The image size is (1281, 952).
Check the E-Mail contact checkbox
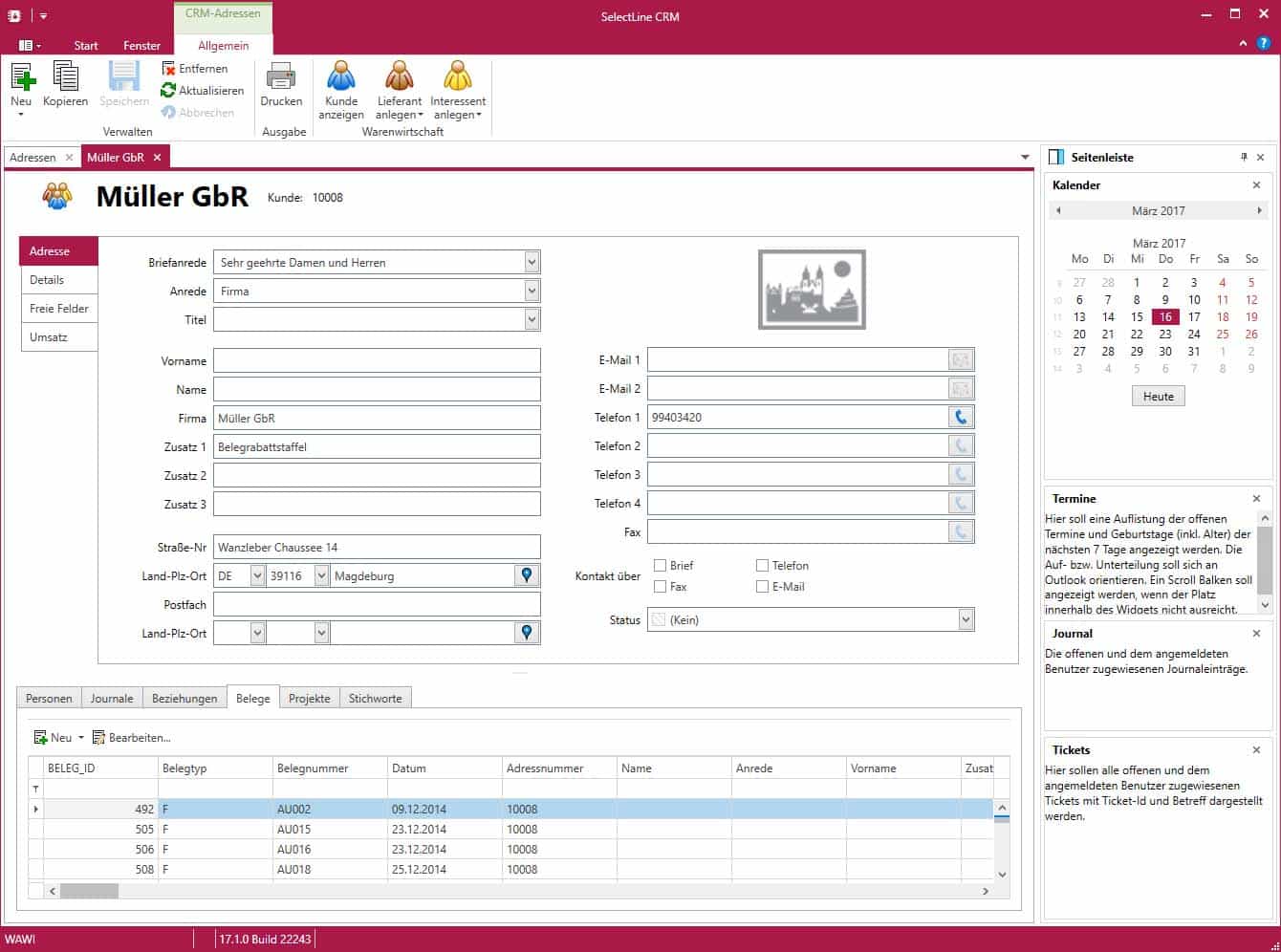pos(762,587)
